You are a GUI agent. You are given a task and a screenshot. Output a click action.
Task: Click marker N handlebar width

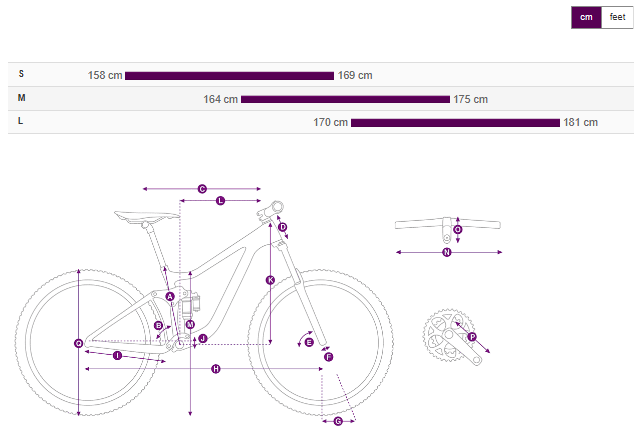coord(447,253)
